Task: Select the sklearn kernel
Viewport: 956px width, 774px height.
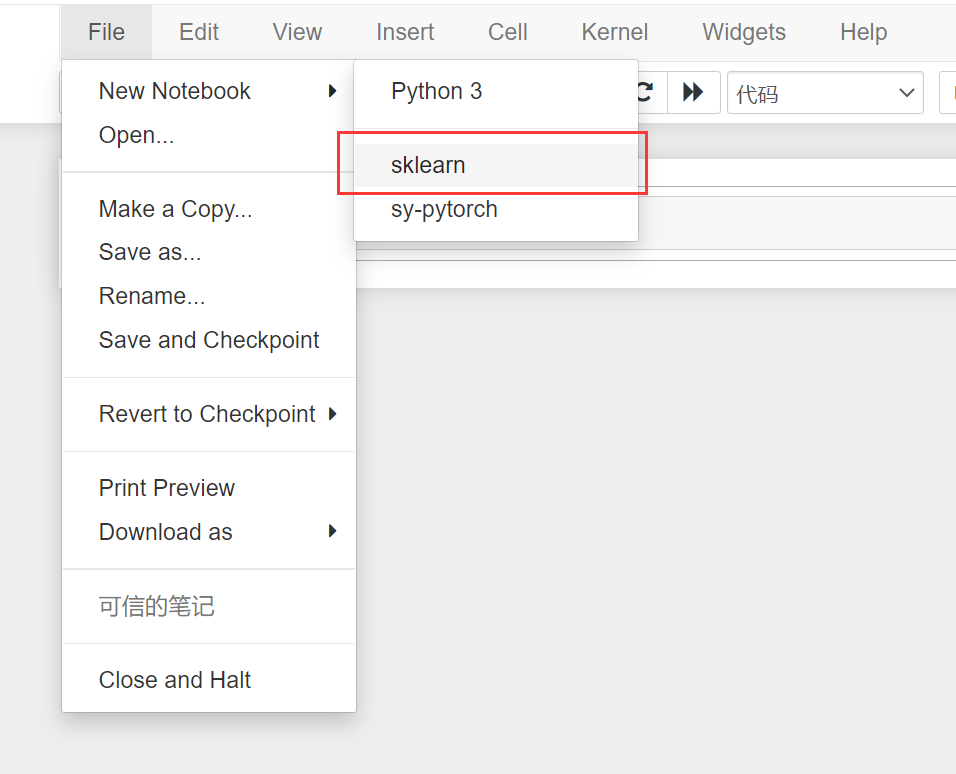Action: point(428,165)
